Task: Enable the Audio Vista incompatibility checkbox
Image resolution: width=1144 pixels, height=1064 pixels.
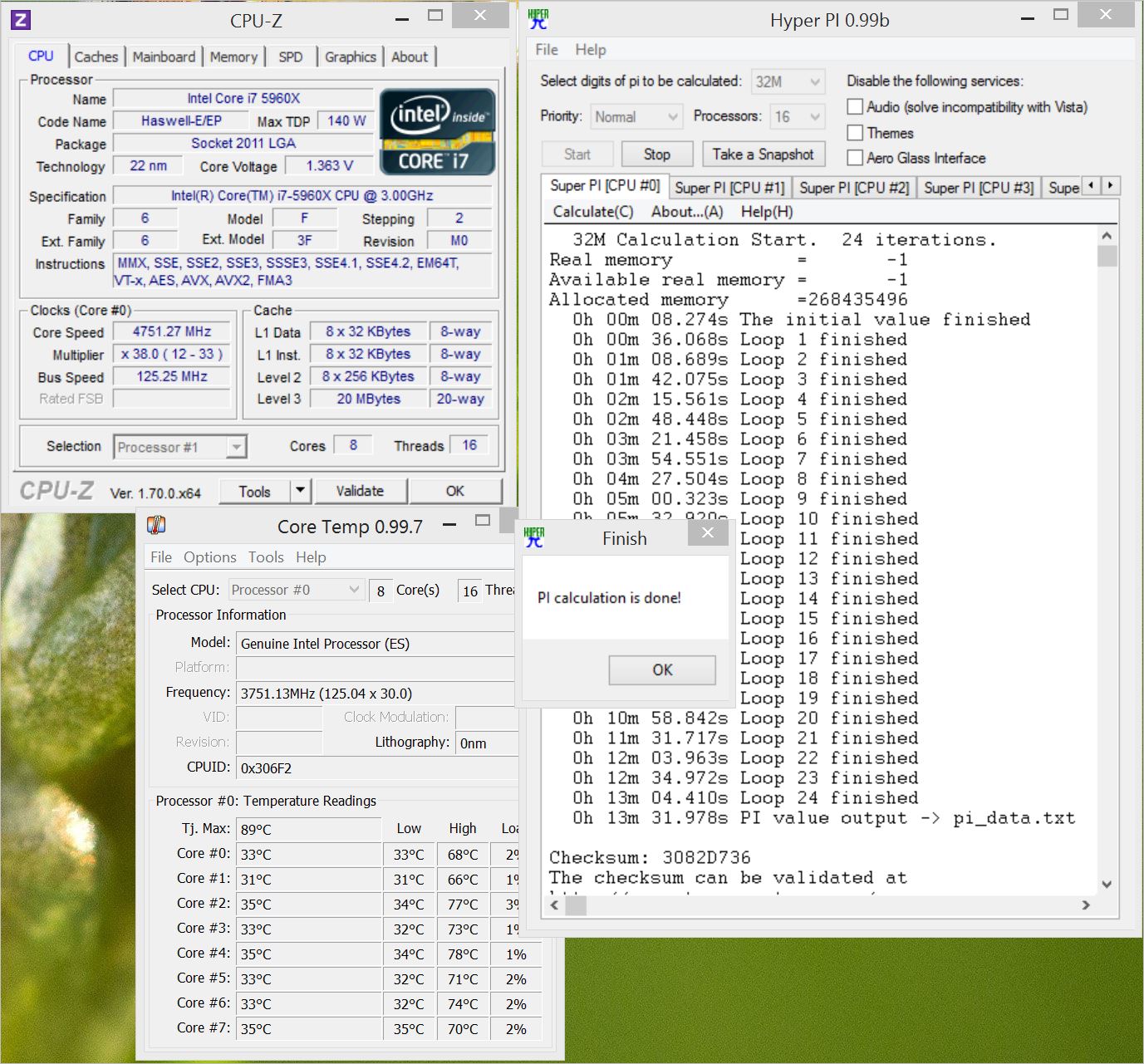Action: (854, 106)
